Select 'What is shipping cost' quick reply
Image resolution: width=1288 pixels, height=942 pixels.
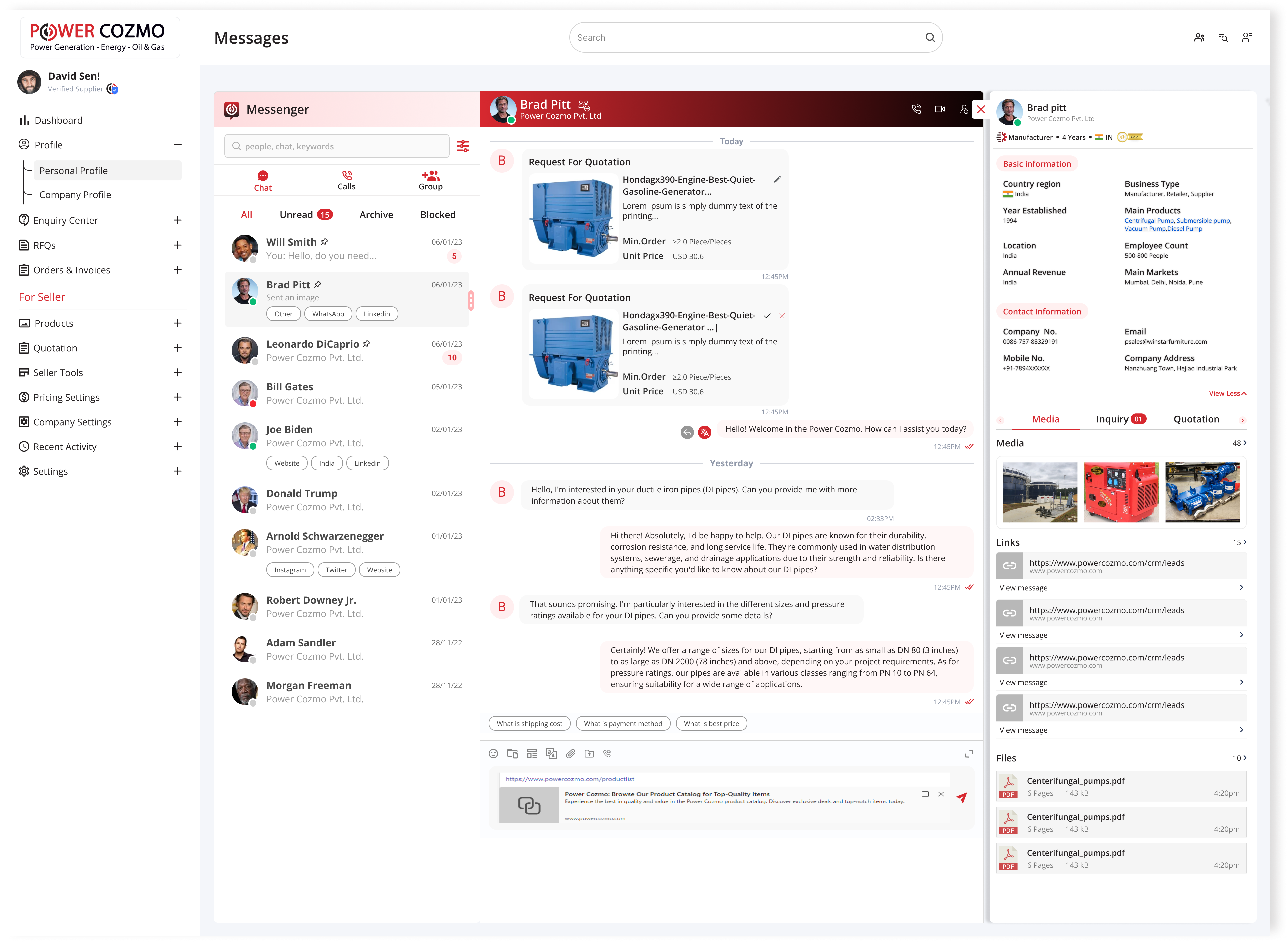(529, 723)
